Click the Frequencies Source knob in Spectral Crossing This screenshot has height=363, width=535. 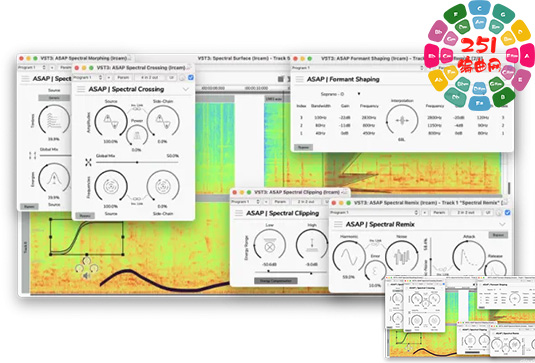click(111, 186)
